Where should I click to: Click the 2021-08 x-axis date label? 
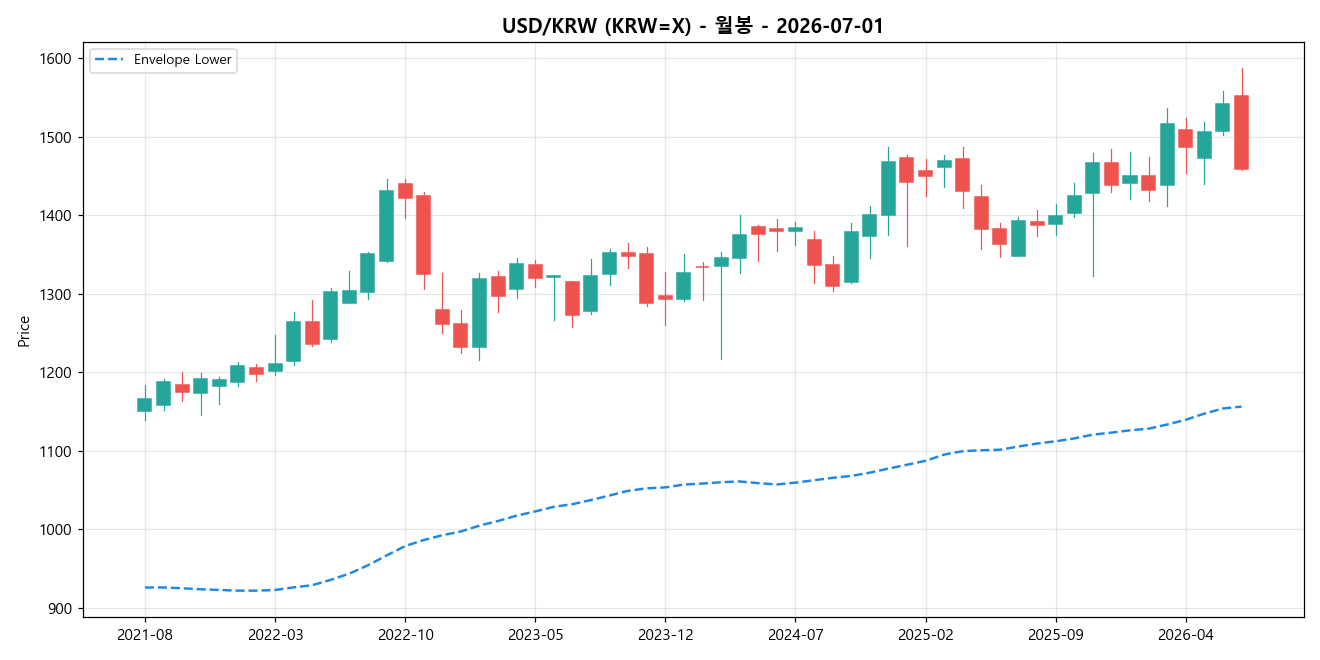[x=145, y=634]
